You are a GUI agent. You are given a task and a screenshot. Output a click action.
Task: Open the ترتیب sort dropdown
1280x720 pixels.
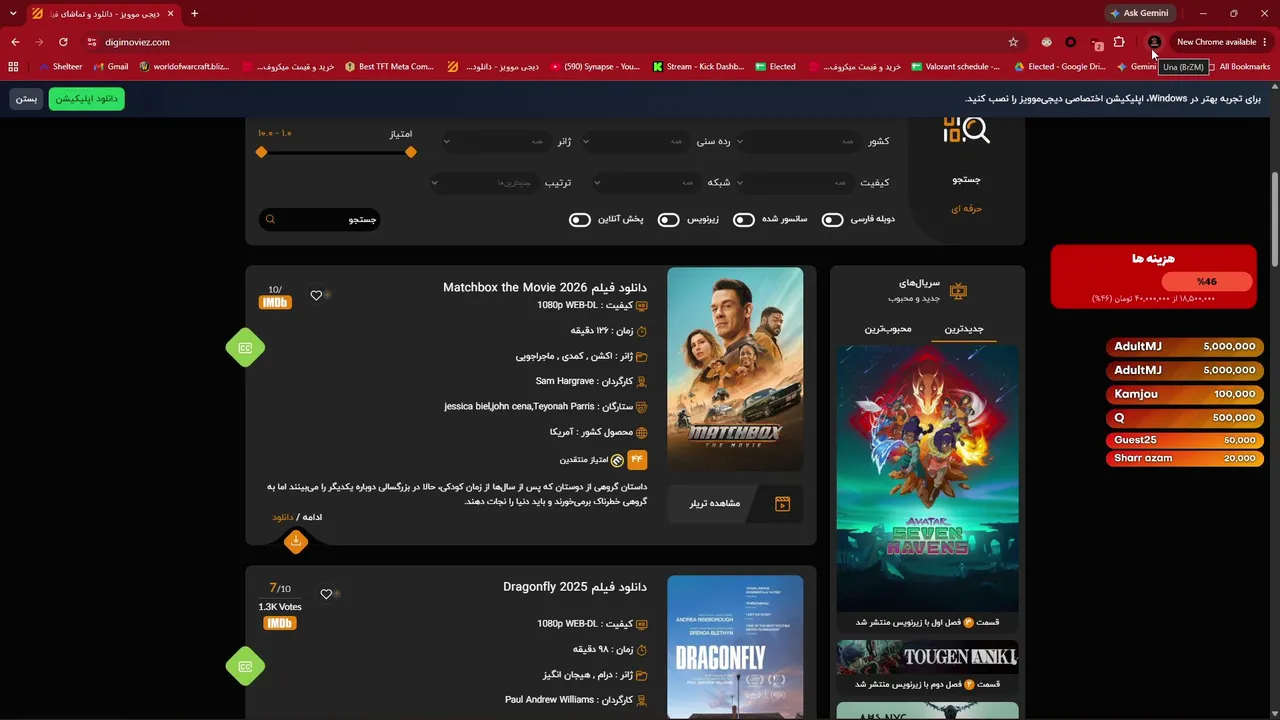coord(485,183)
